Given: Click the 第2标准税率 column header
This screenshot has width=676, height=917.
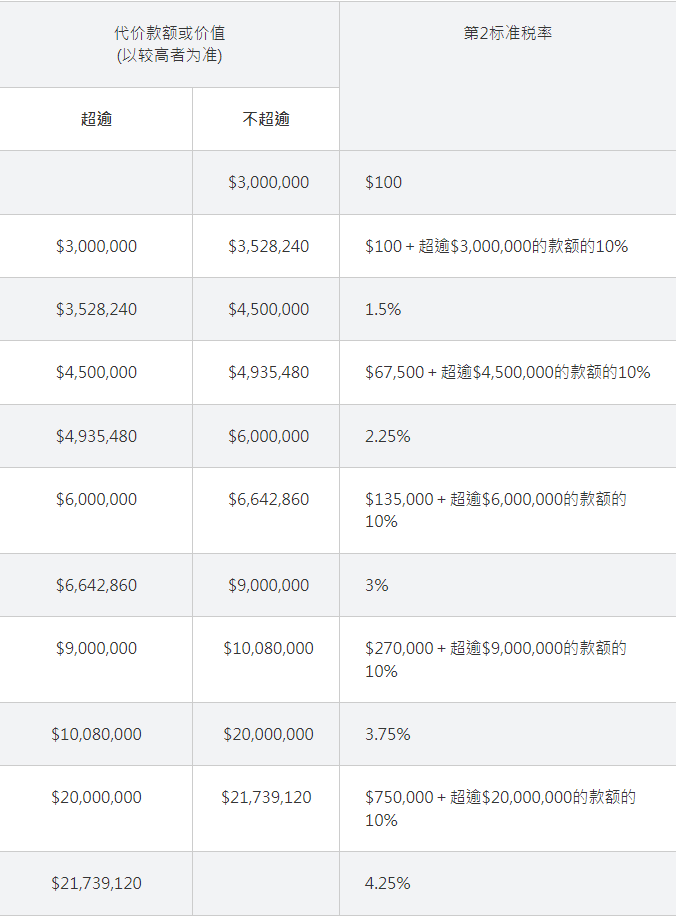Looking at the screenshot, I should 508,33.
